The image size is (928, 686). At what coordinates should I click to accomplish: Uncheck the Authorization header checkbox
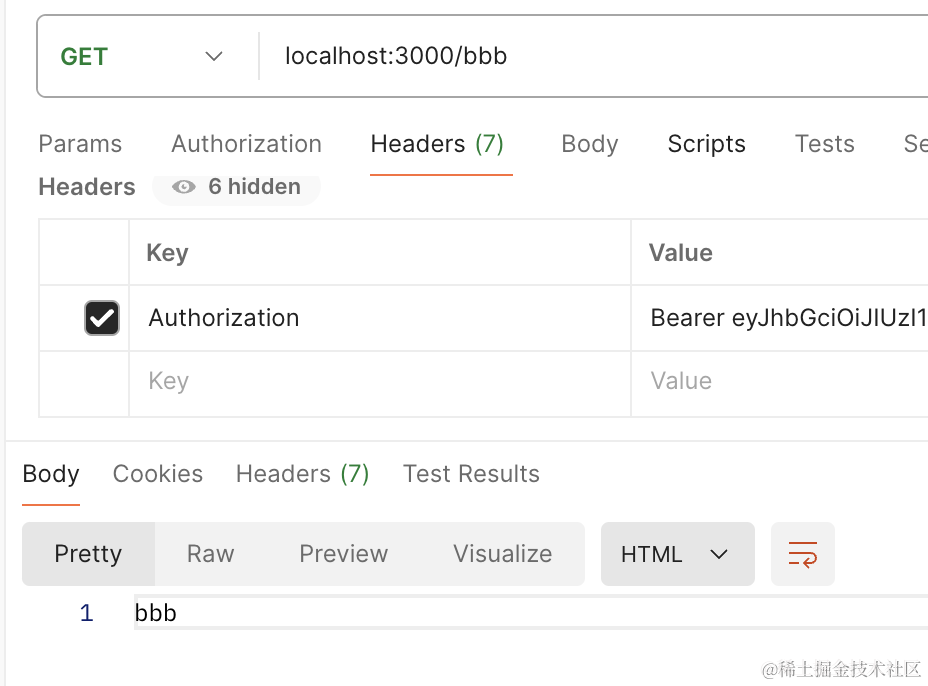pyautogui.click(x=102, y=318)
